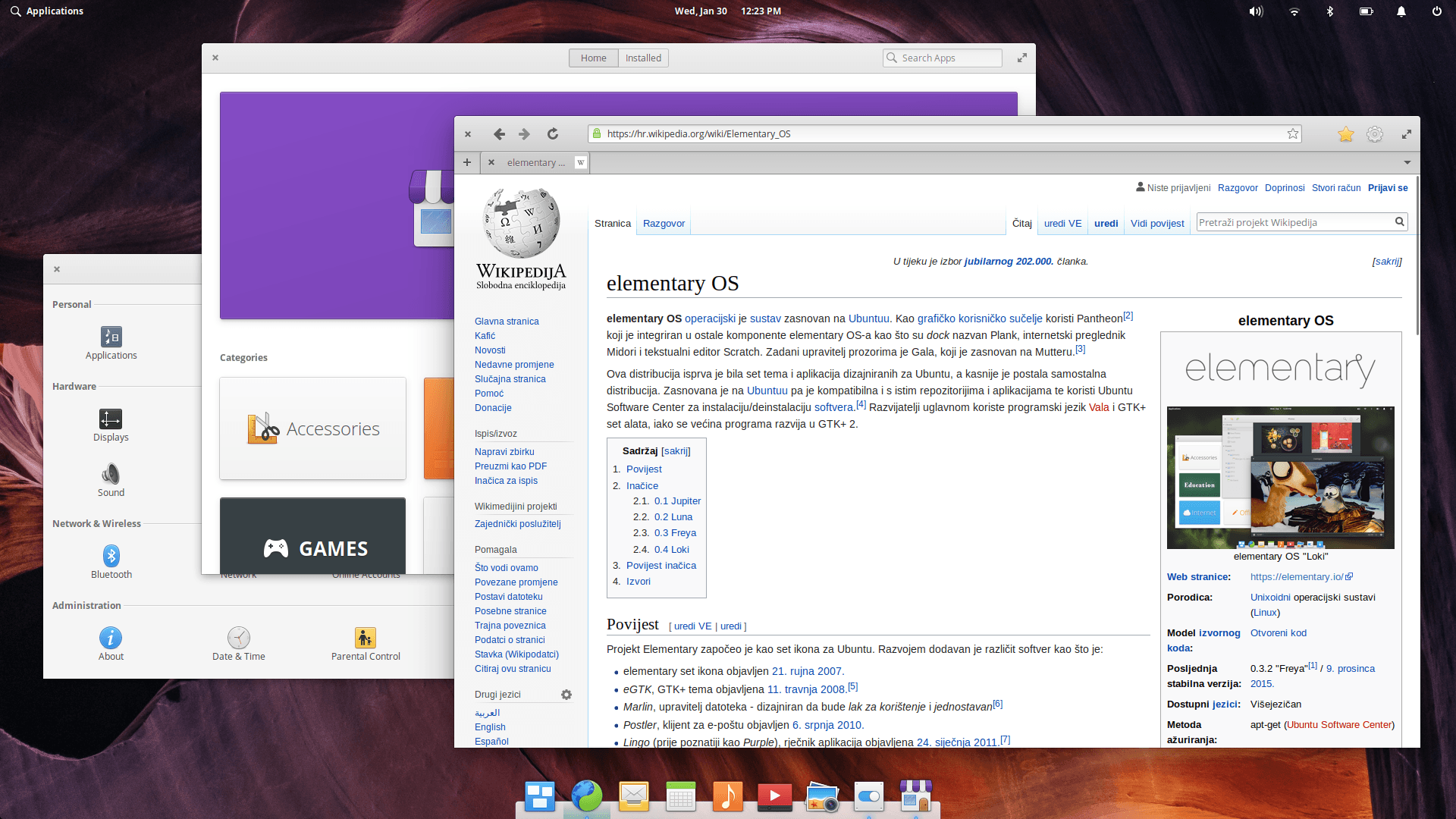
Task: Open the Accessories category
Action: (312, 428)
